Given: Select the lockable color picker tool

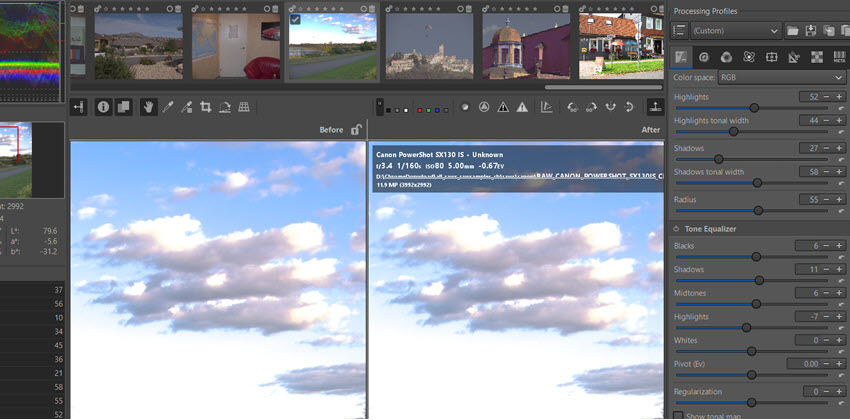Looking at the screenshot, I should (x=186, y=107).
